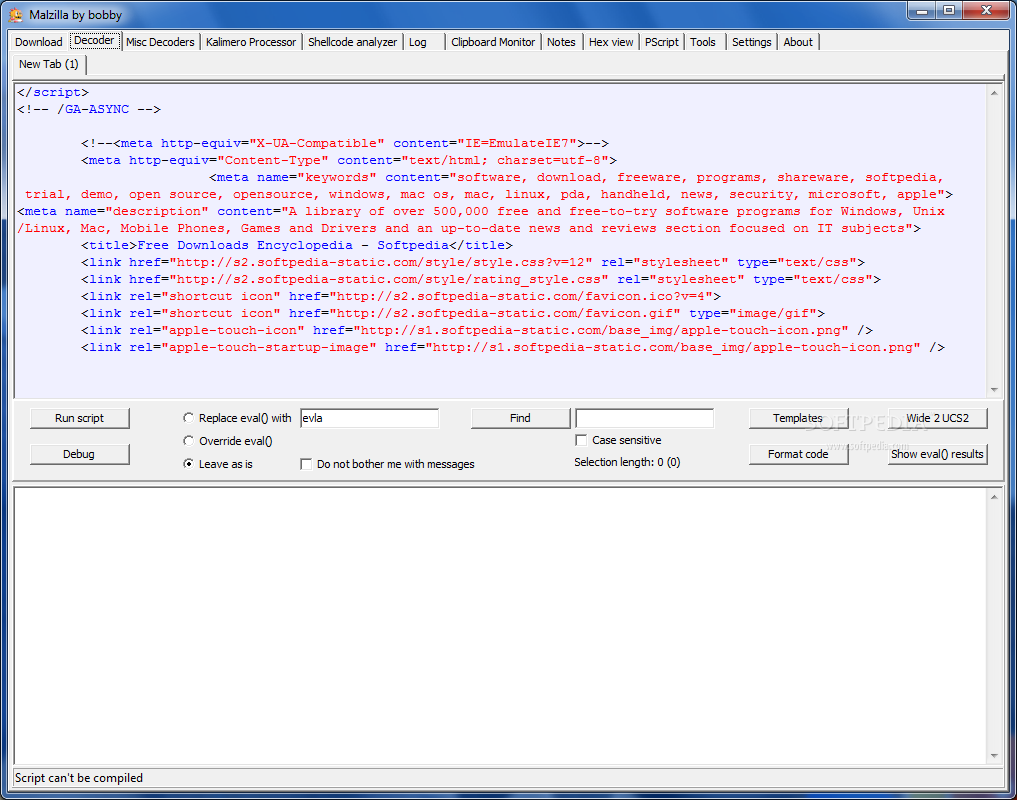
Task: Open the Misc Decoders tab
Action: 160,42
